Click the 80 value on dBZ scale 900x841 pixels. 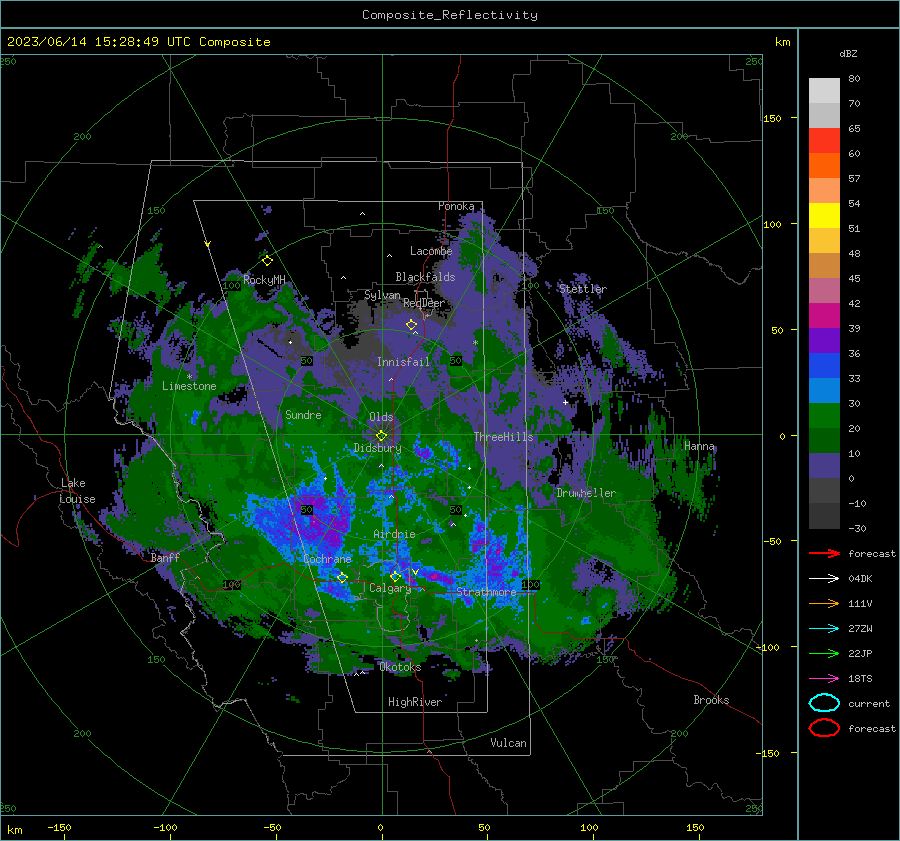[x=854, y=79]
